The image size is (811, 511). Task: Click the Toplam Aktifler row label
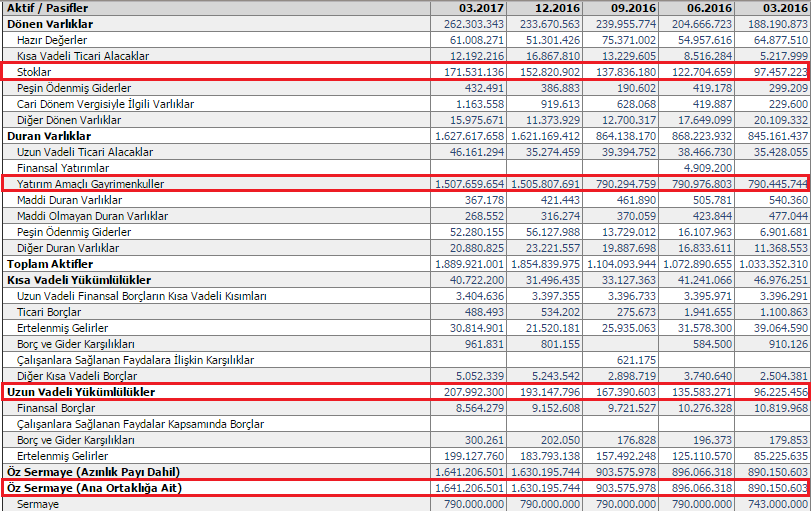[50, 264]
